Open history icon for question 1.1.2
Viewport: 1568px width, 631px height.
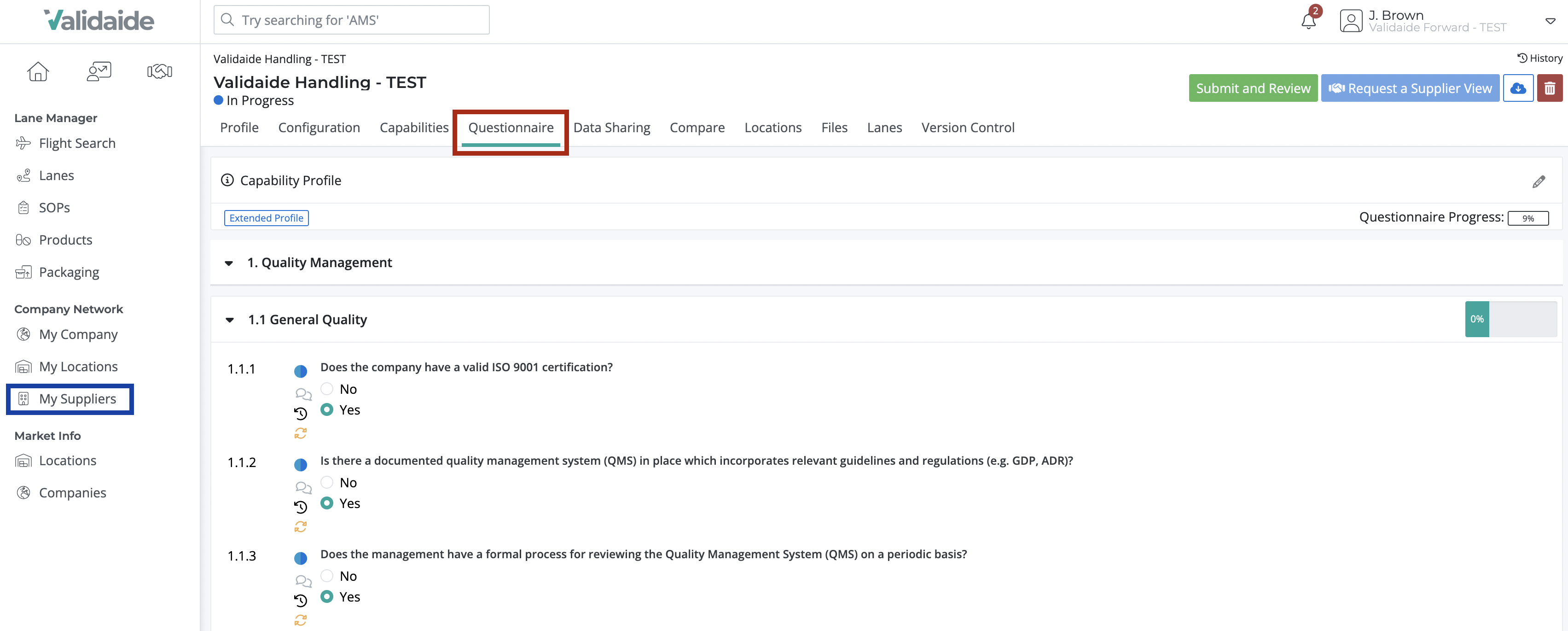[x=301, y=507]
